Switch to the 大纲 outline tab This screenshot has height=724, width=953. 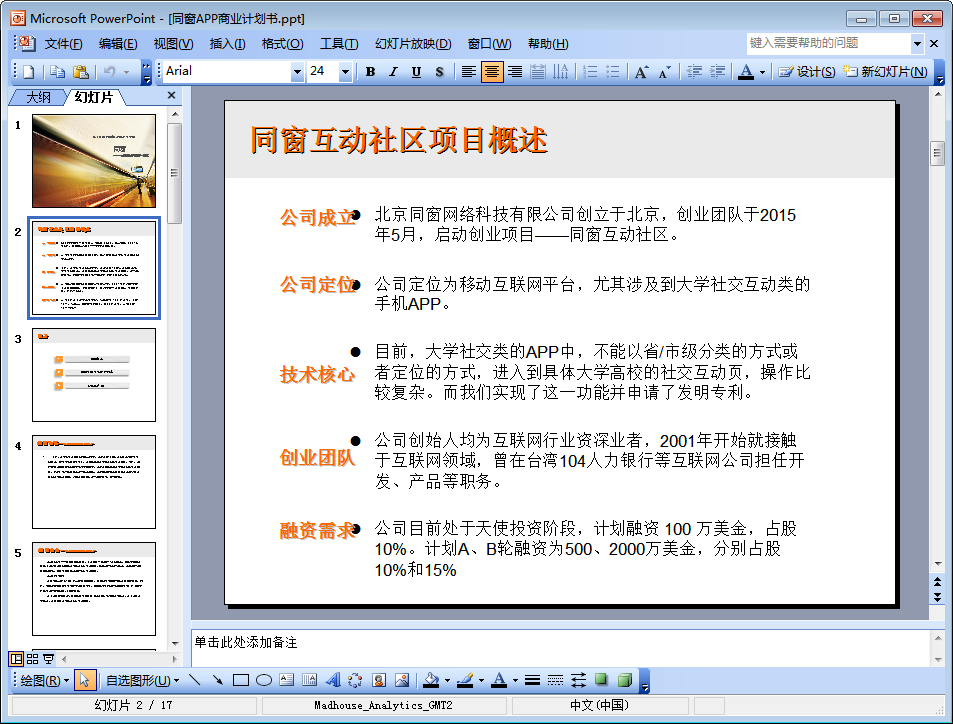coord(38,97)
